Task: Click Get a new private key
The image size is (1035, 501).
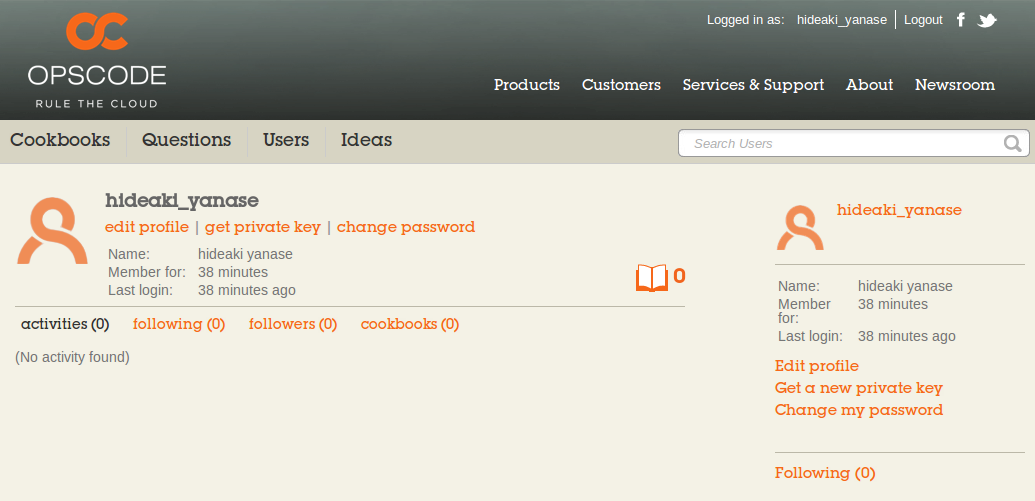Action: point(859,388)
